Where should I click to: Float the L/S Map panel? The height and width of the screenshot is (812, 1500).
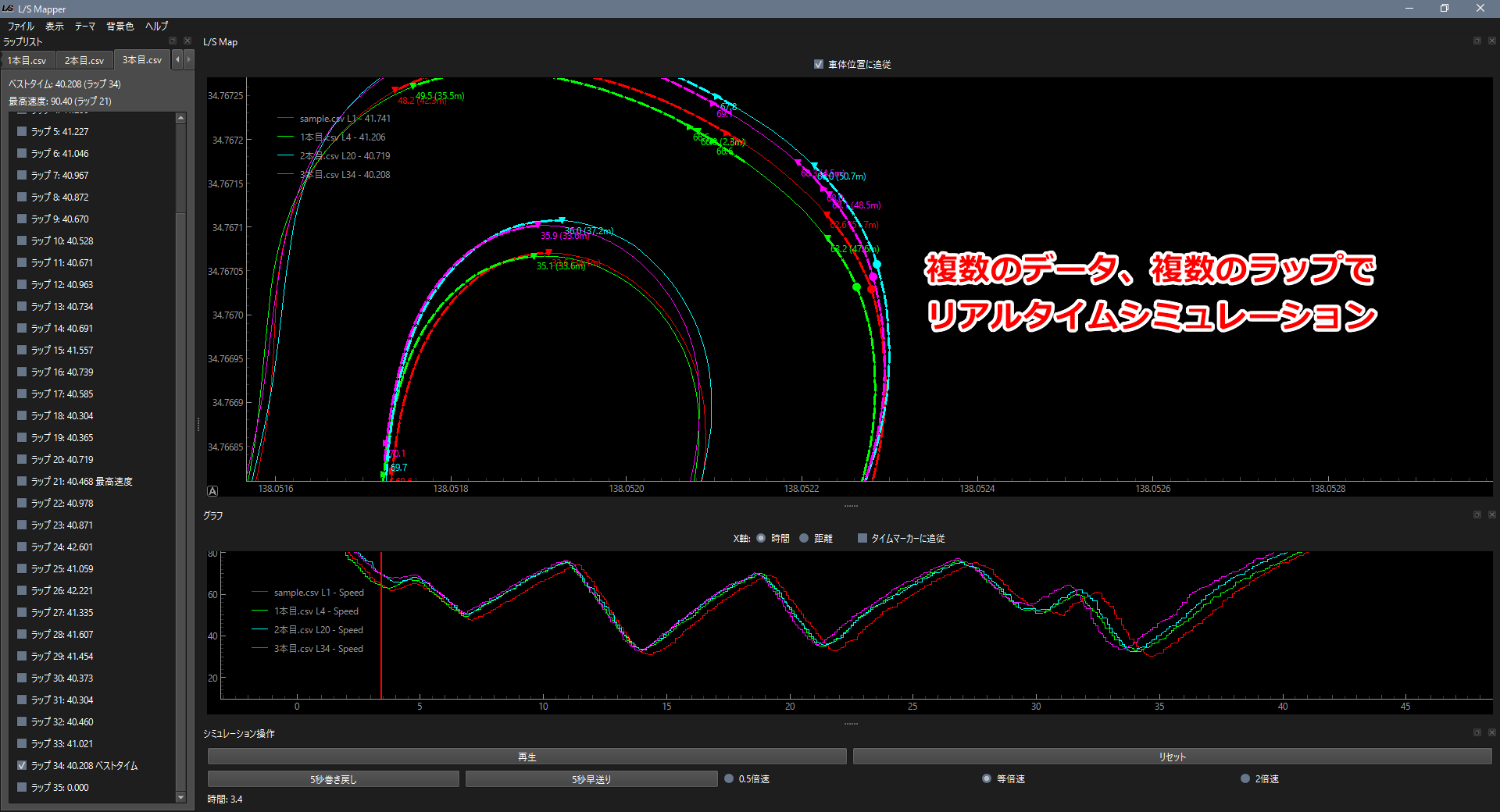[x=1477, y=41]
